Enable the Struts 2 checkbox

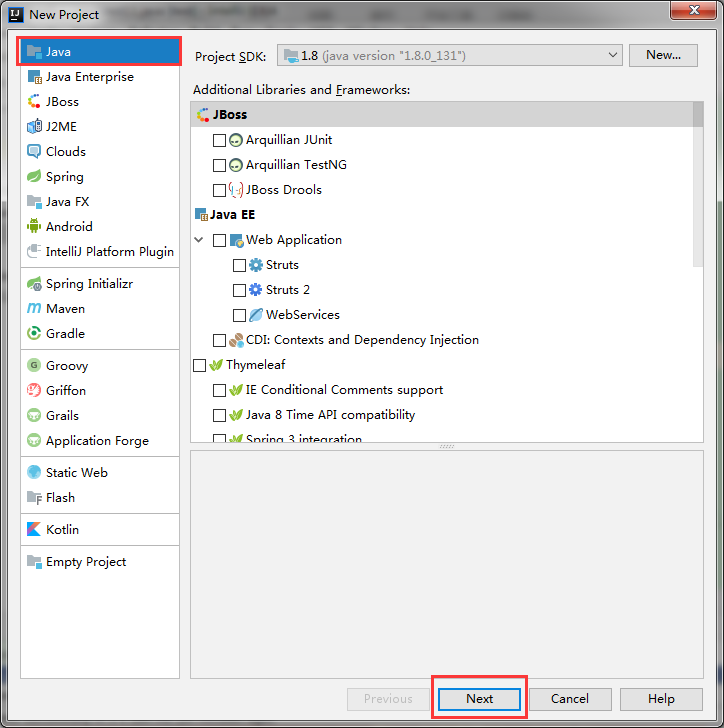[x=239, y=290]
